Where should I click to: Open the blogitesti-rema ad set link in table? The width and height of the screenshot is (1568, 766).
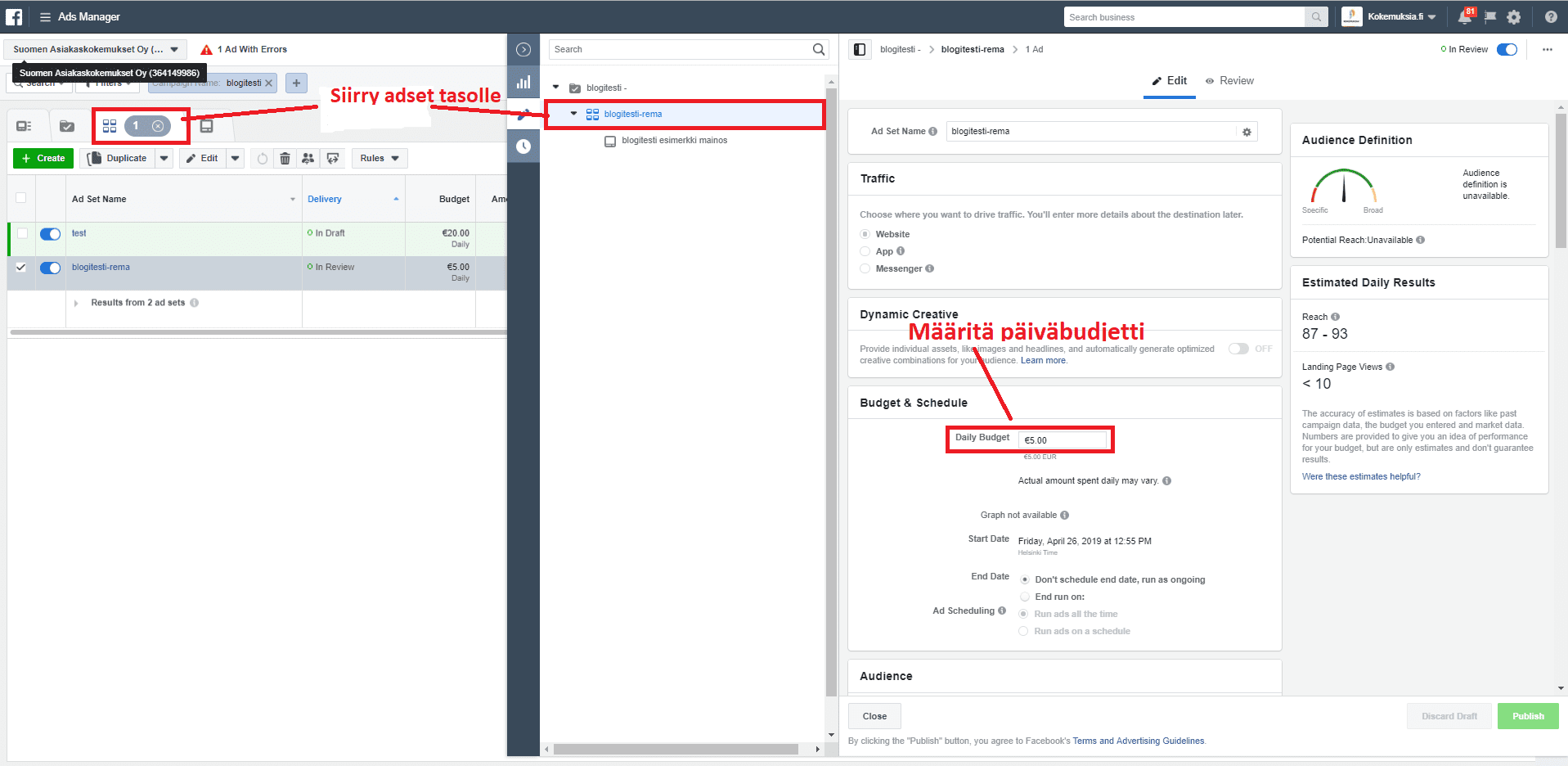click(101, 268)
